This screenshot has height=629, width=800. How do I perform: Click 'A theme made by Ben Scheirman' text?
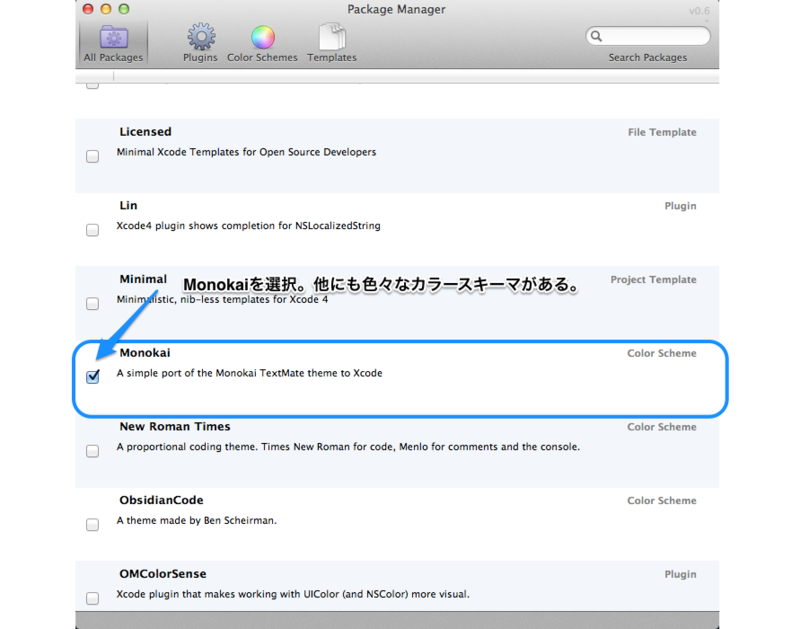pos(196,520)
